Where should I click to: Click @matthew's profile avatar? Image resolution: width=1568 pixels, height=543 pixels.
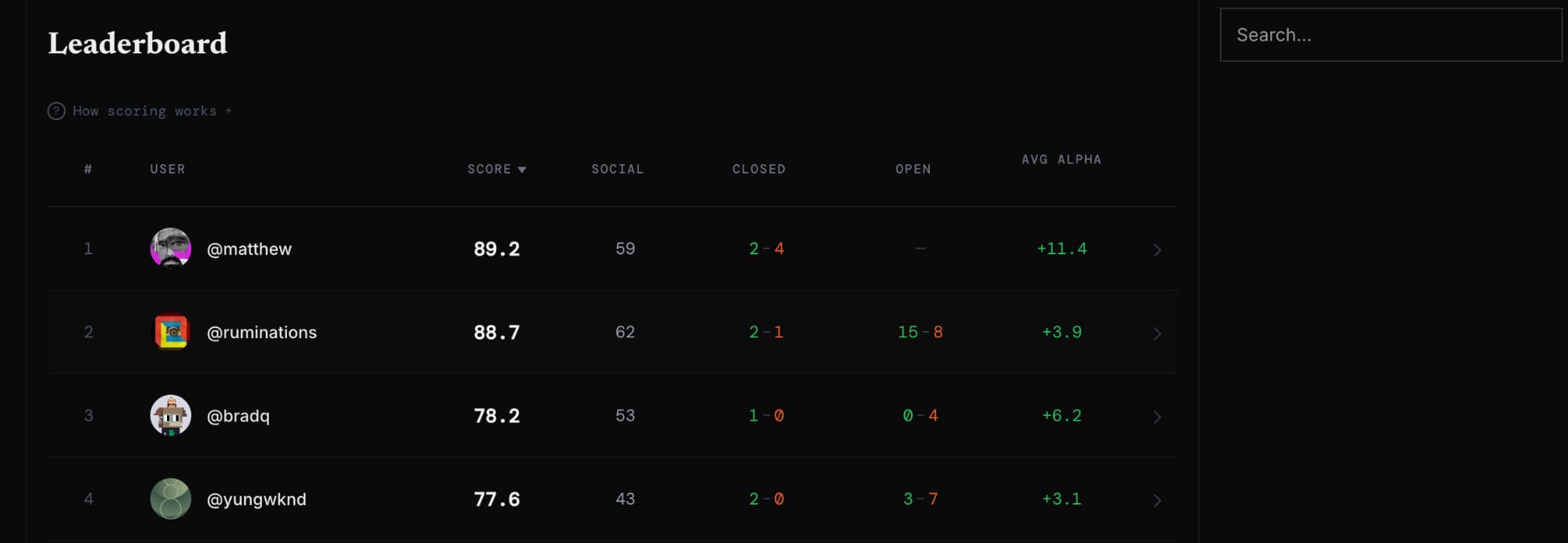tap(171, 249)
